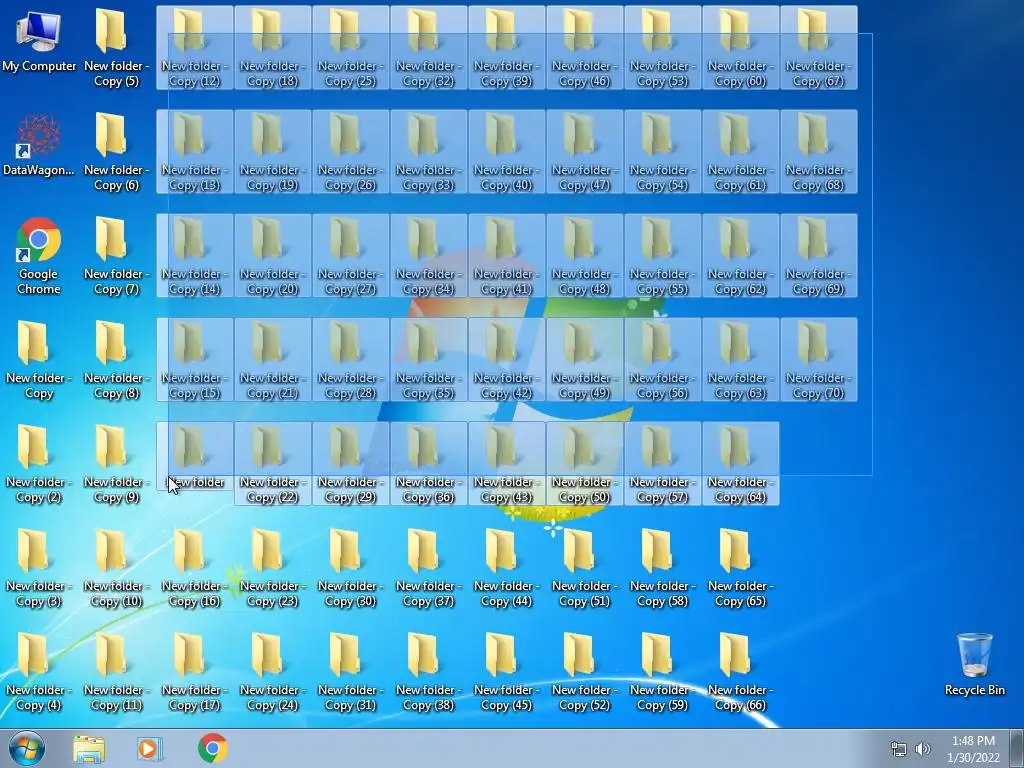
Task: Select folder New folder - Copy (31)
Action: pyautogui.click(x=350, y=671)
